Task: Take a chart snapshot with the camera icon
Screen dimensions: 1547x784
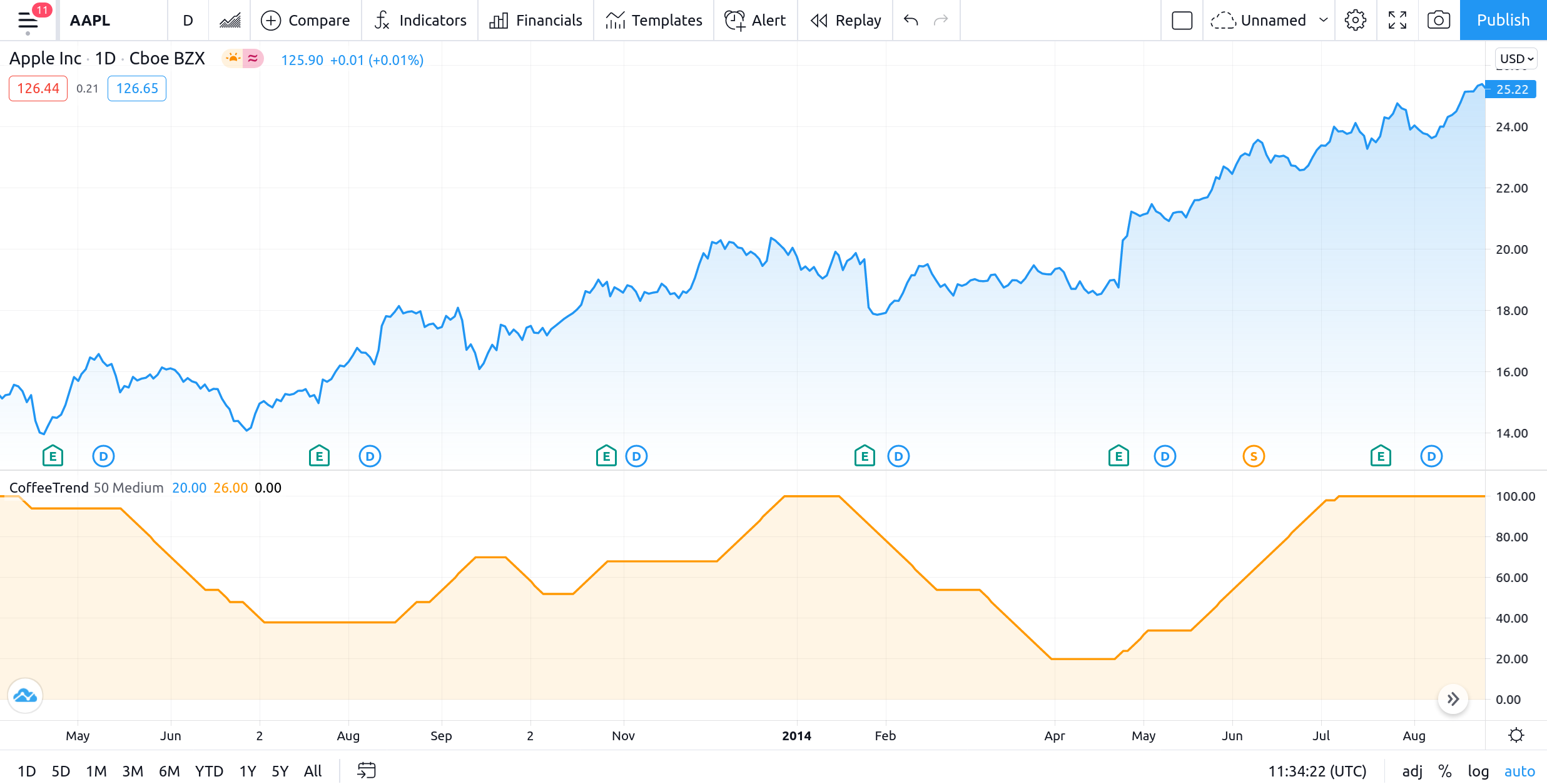Action: coord(1438,20)
